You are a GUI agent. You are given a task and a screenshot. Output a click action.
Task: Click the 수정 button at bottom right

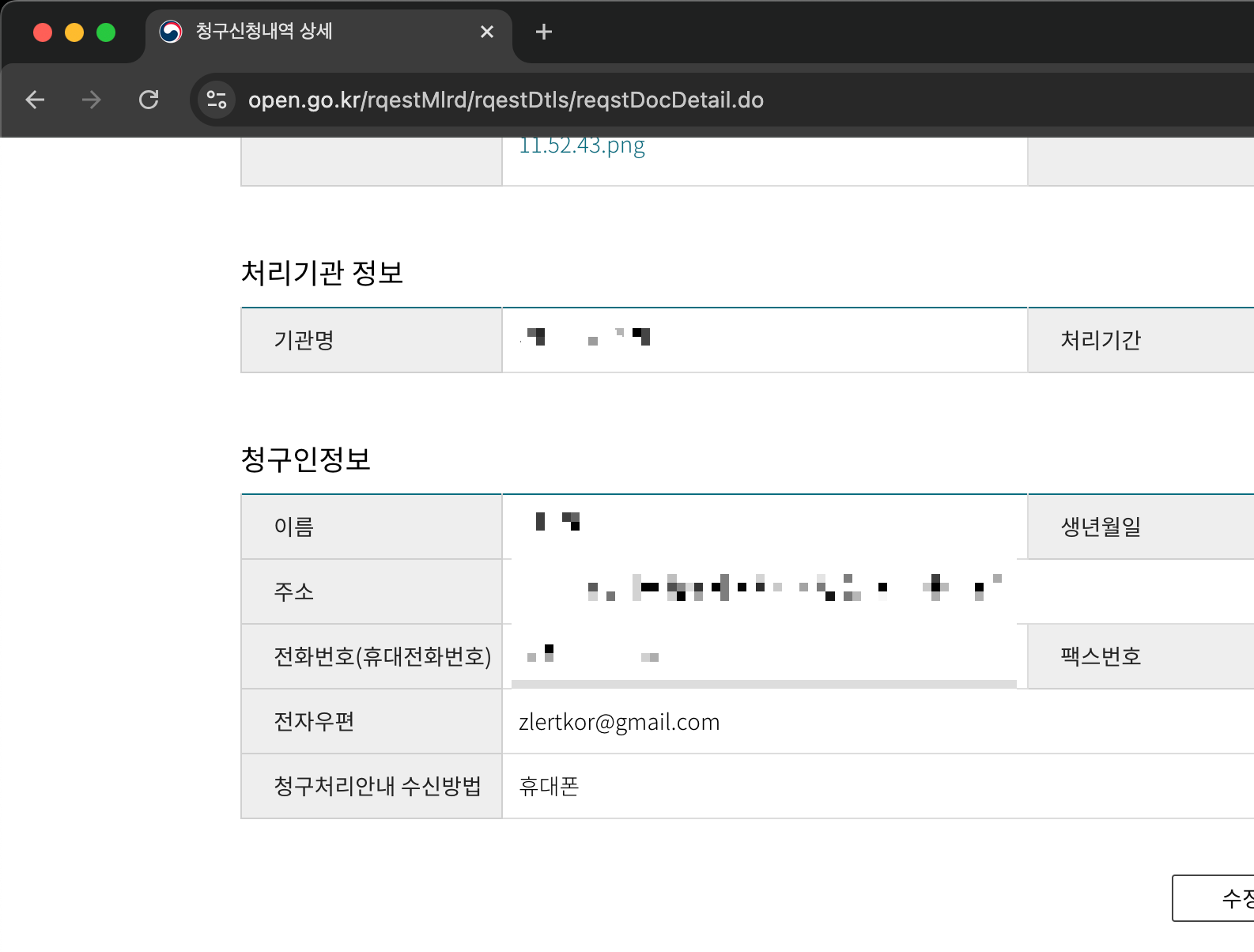(1213, 898)
